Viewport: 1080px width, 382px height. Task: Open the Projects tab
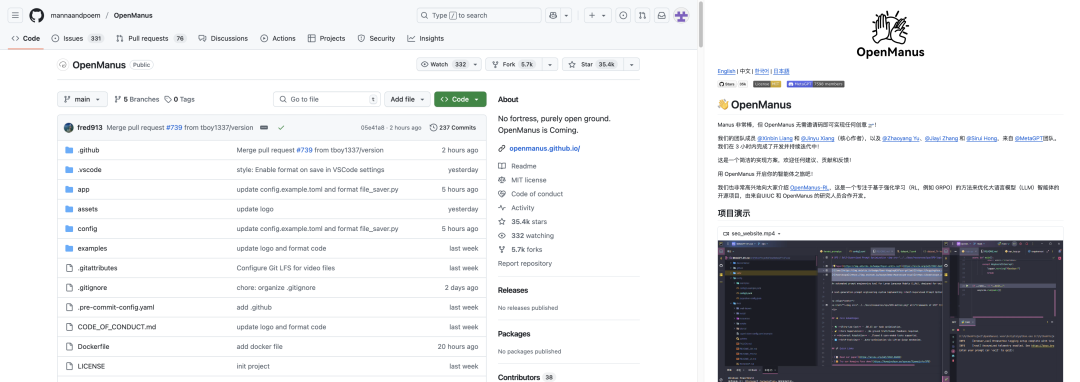[x=326, y=39]
